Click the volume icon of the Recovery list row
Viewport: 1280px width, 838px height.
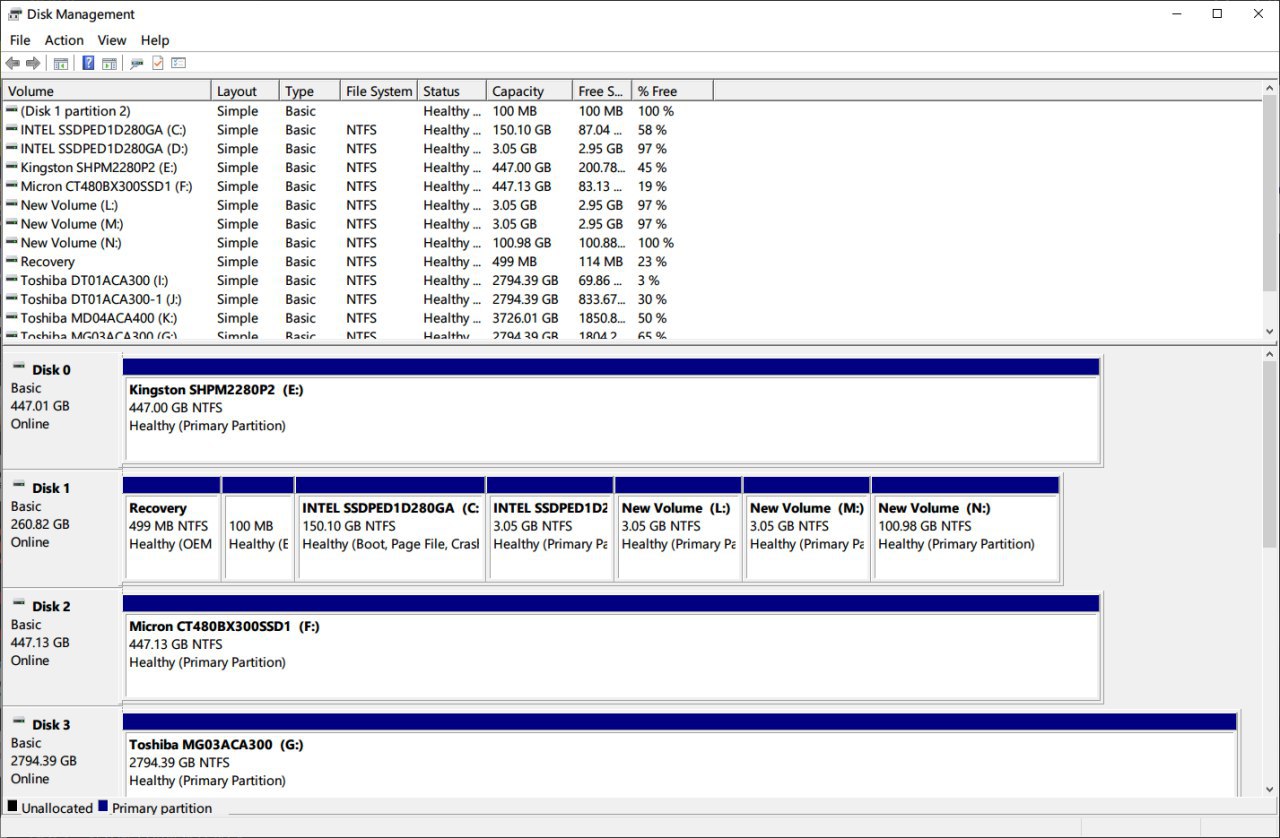pyautogui.click(x=11, y=261)
